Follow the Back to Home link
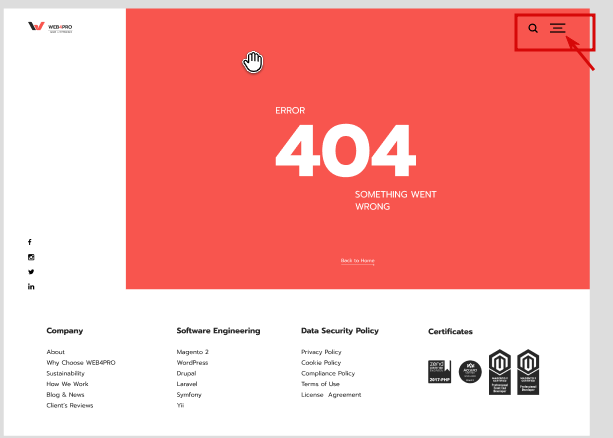The height and width of the screenshot is (438, 613). [357, 261]
